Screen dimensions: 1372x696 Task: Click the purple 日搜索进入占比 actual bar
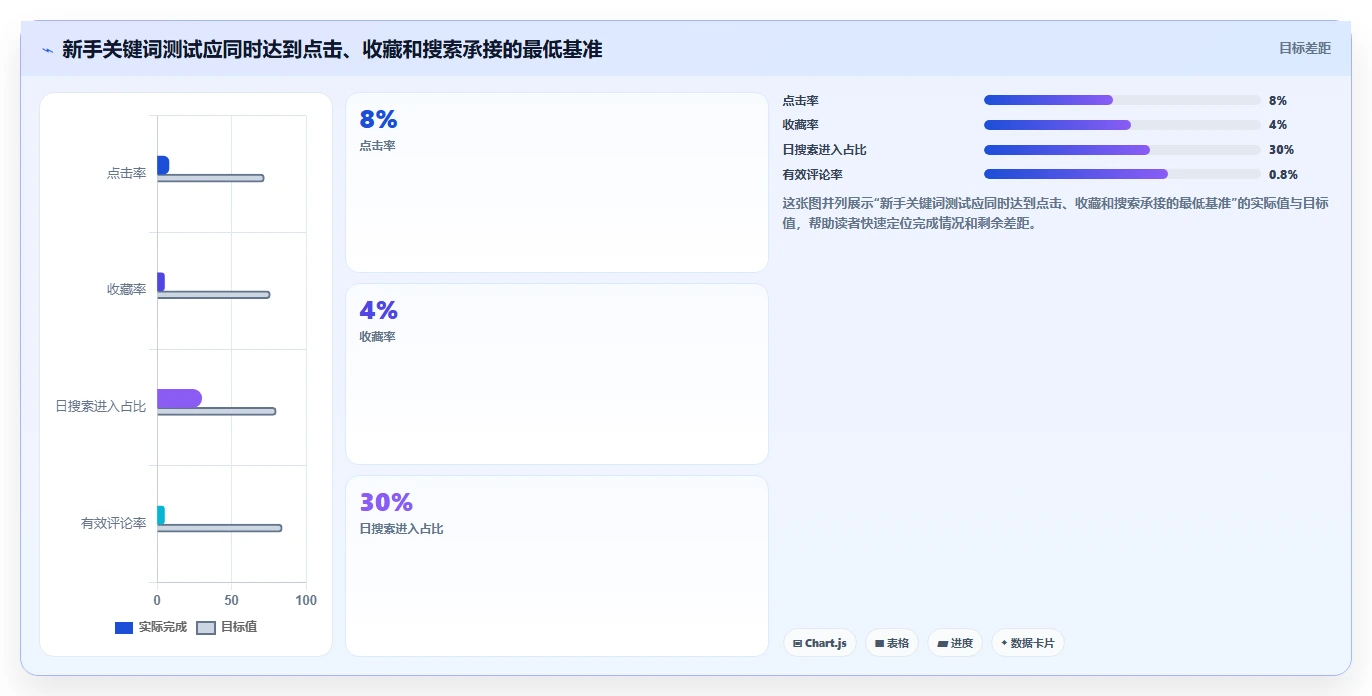tap(179, 398)
